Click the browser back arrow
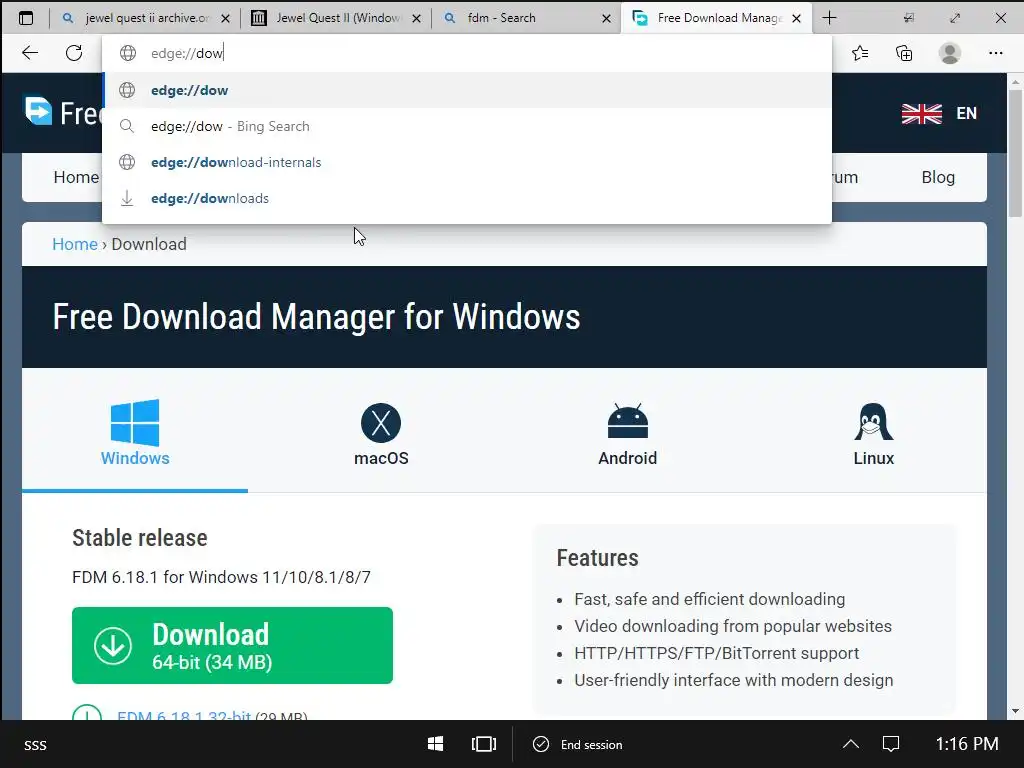Viewport: 1024px width, 768px height. [x=30, y=53]
